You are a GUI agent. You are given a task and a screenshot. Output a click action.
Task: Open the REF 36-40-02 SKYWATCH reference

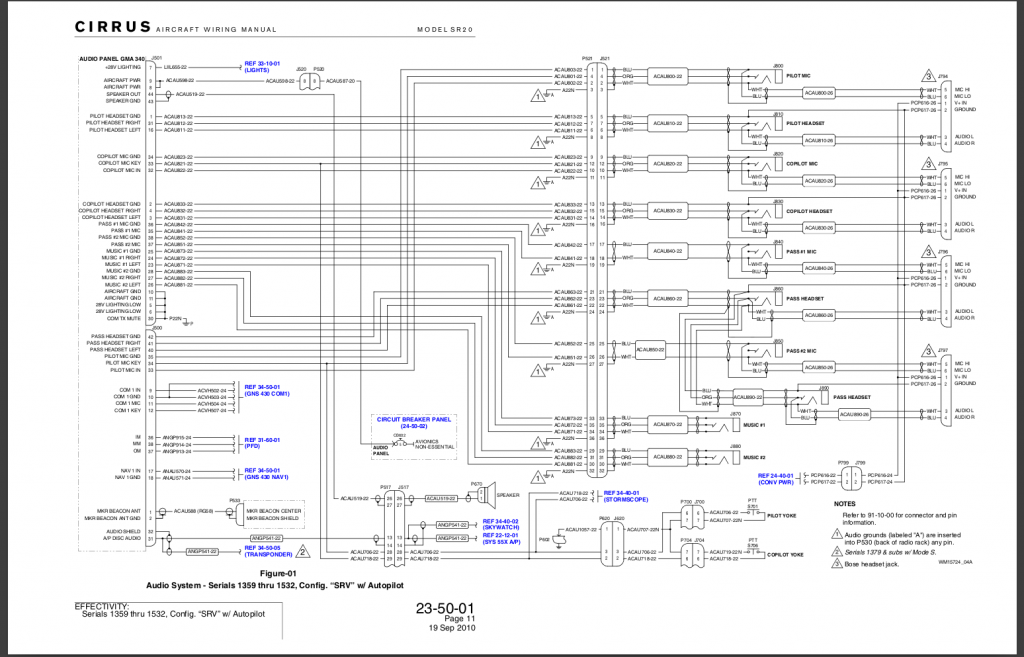click(x=500, y=523)
